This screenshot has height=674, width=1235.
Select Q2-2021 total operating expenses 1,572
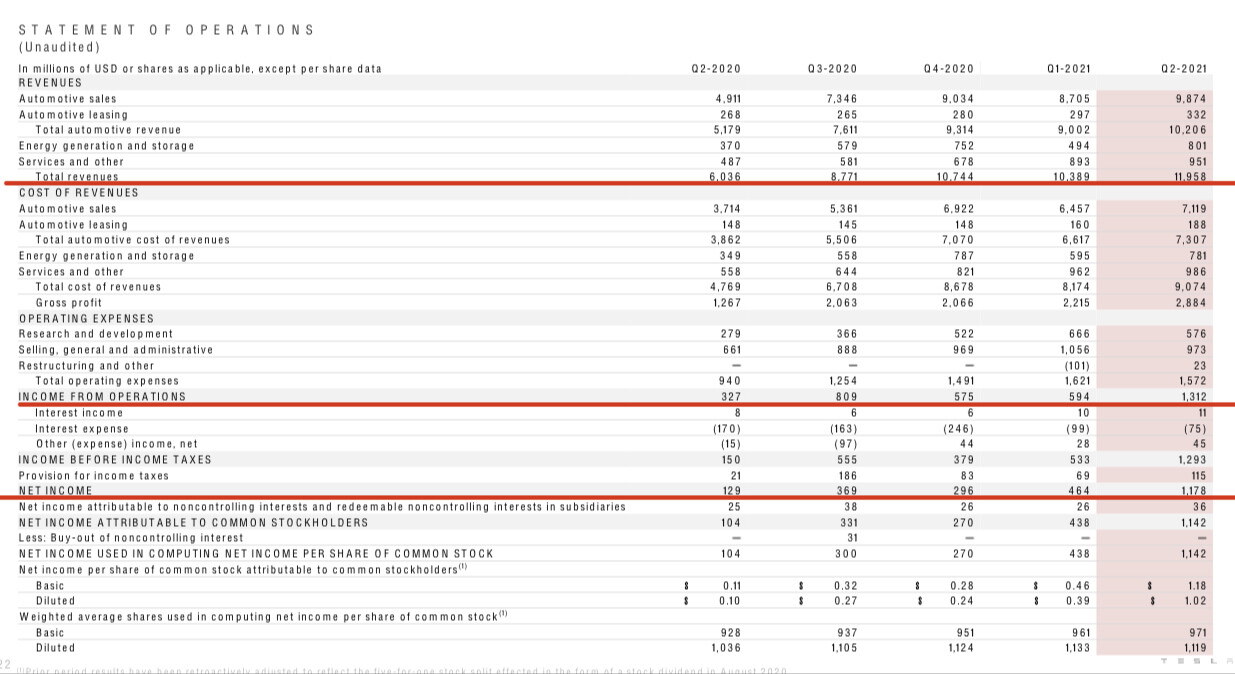pyautogui.click(x=1193, y=381)
